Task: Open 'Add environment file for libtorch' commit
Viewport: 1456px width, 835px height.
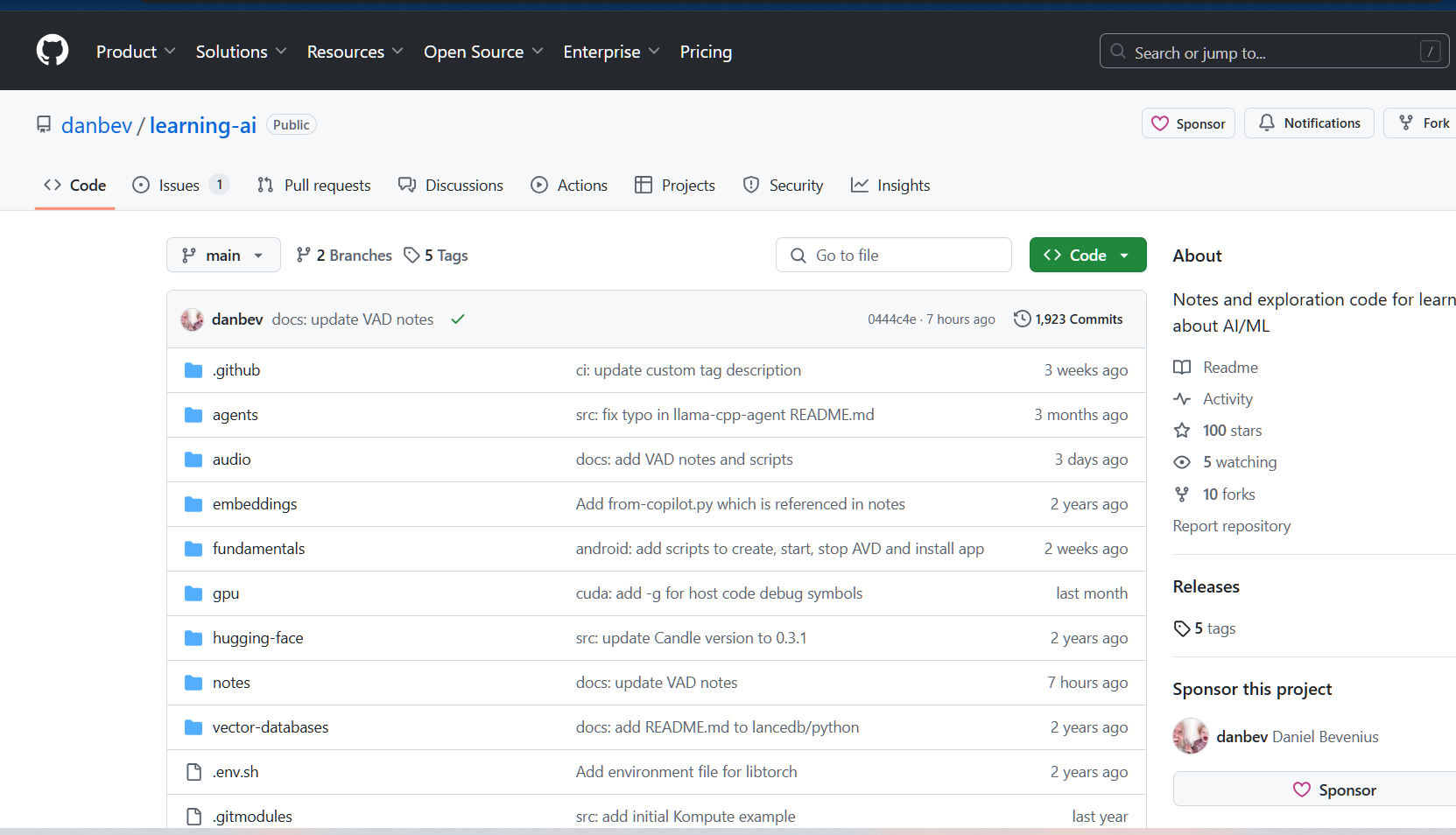Action: click(686, 772)
